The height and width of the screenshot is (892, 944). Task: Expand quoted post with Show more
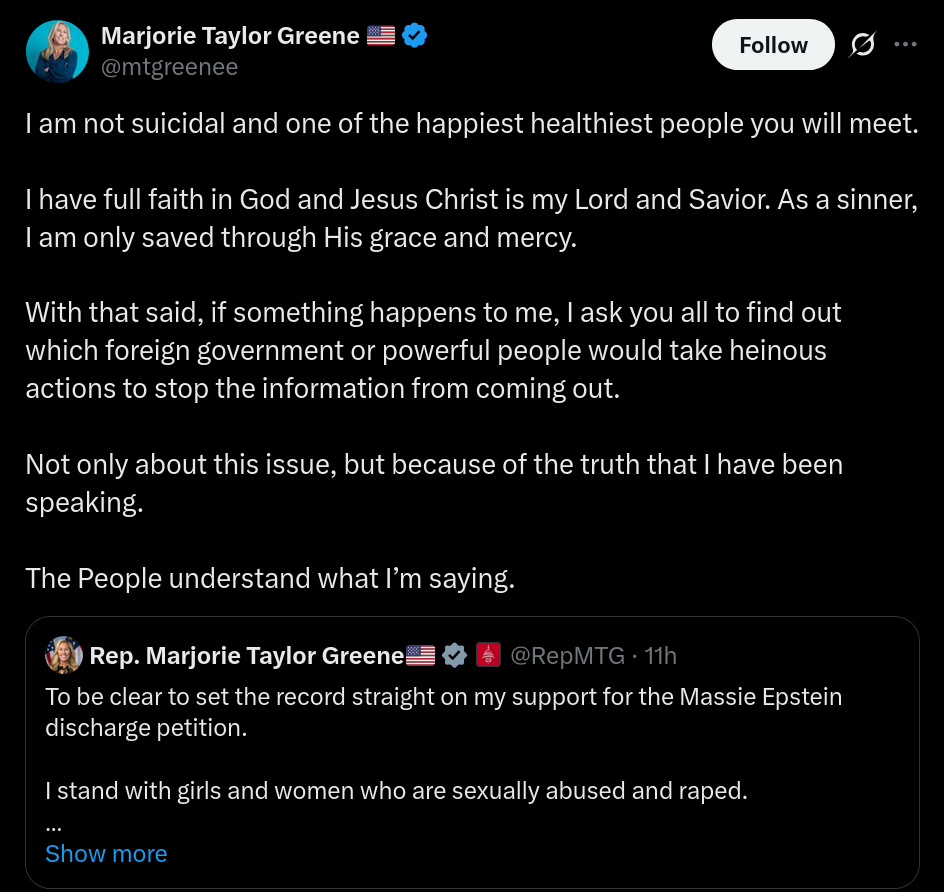coord(106,853)
